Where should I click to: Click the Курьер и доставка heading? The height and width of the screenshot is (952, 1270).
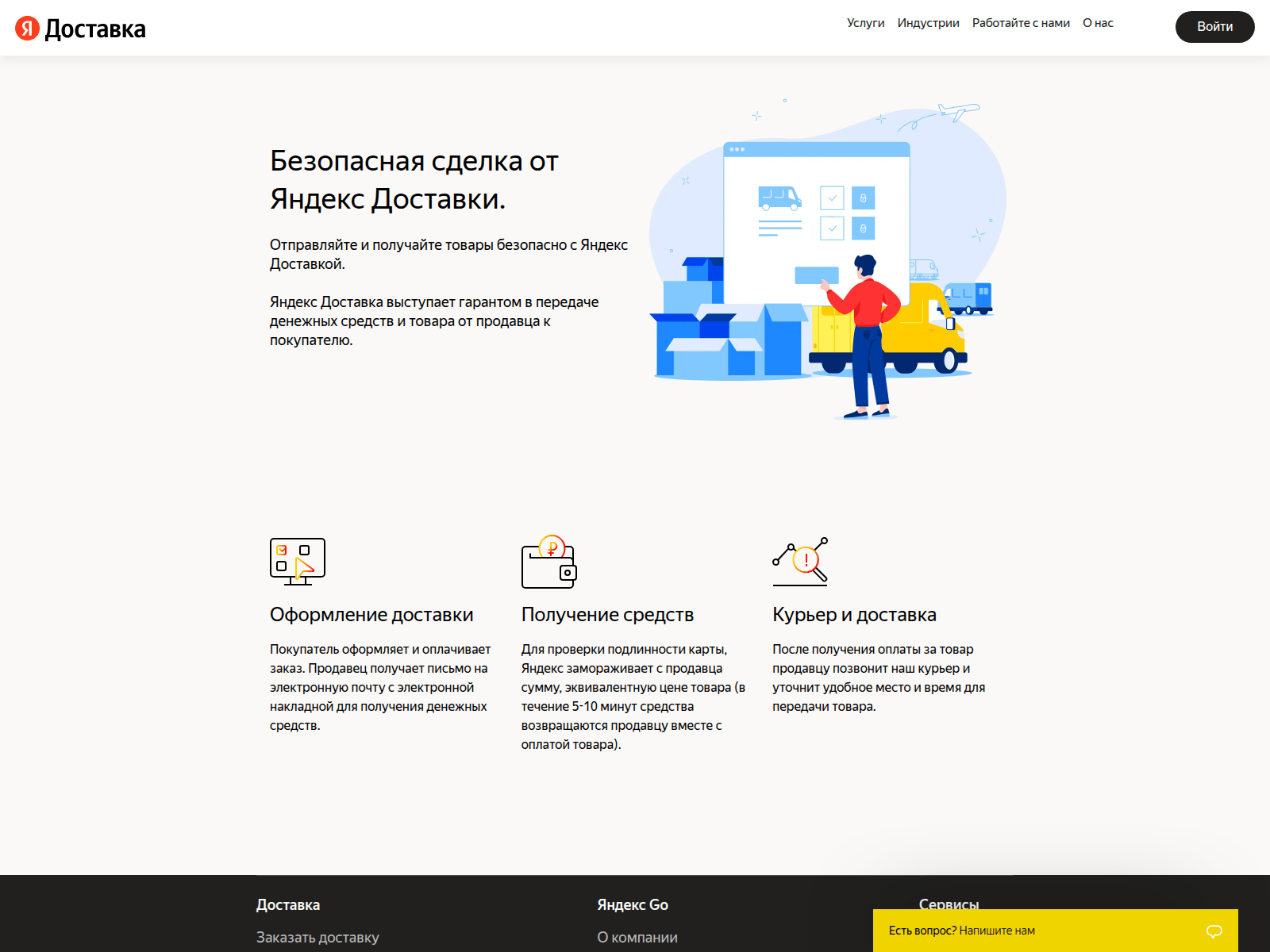coord(854,615)
